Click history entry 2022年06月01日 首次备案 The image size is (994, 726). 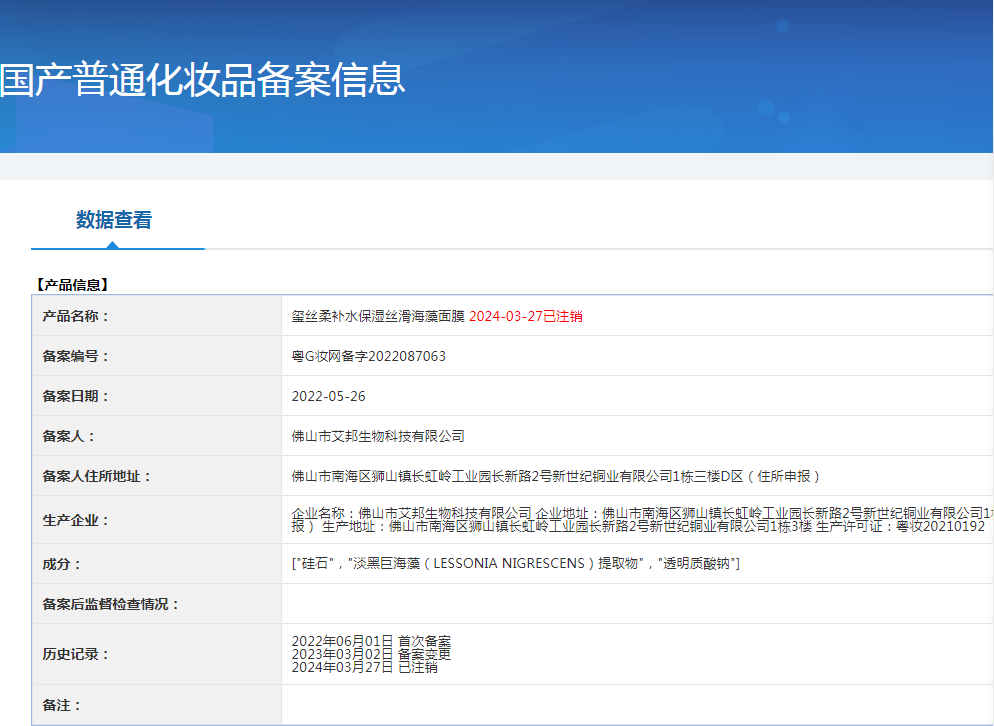coord(371,641)
